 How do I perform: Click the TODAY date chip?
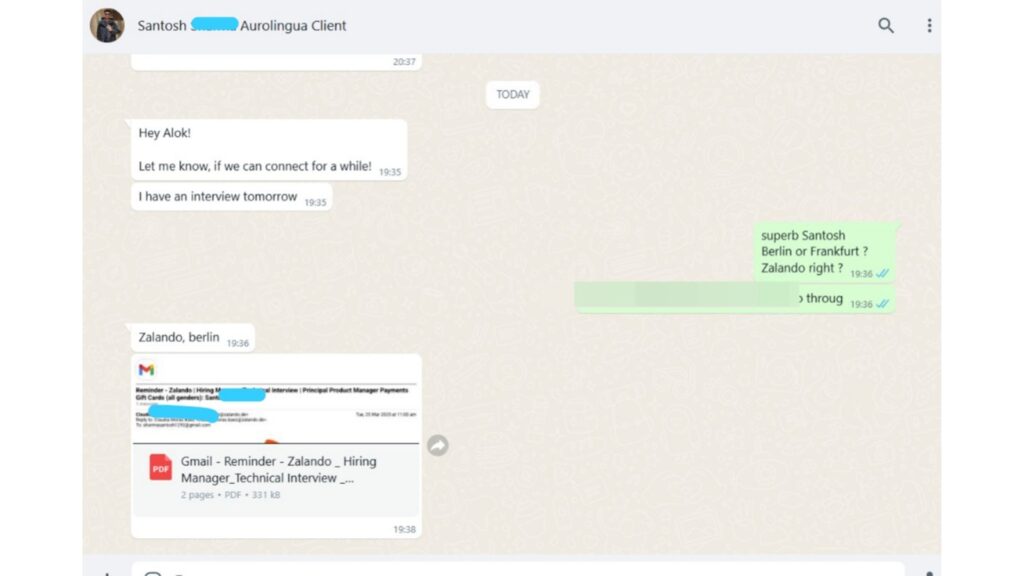512,94
